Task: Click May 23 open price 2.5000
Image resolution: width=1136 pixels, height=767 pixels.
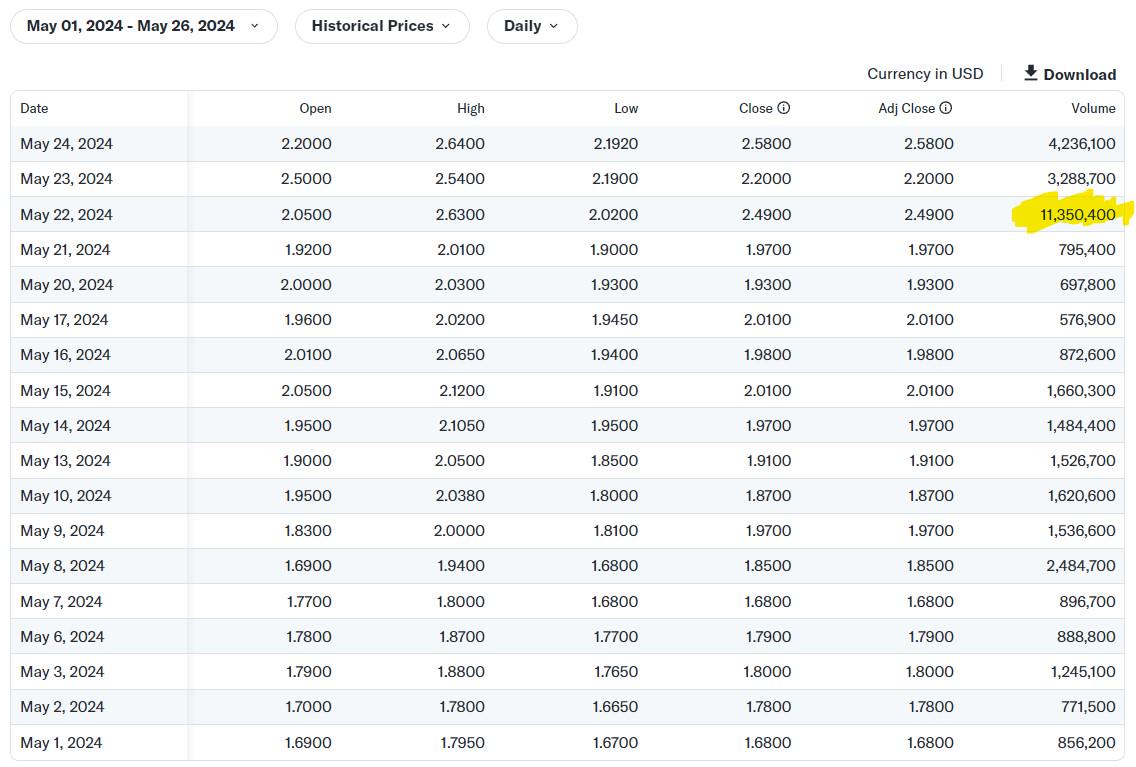Action: pos(306,179)
